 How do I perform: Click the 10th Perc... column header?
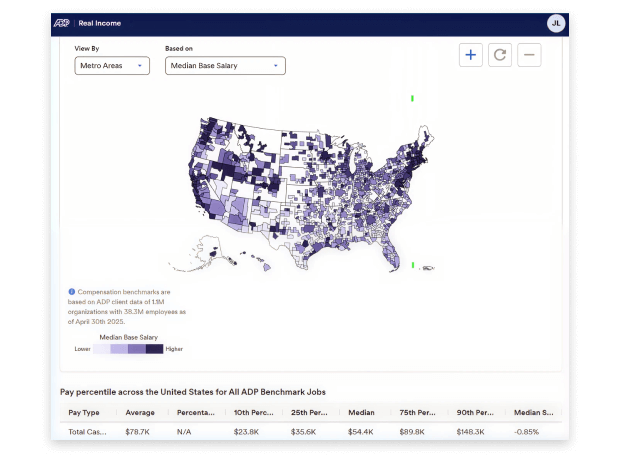[253, 412]
